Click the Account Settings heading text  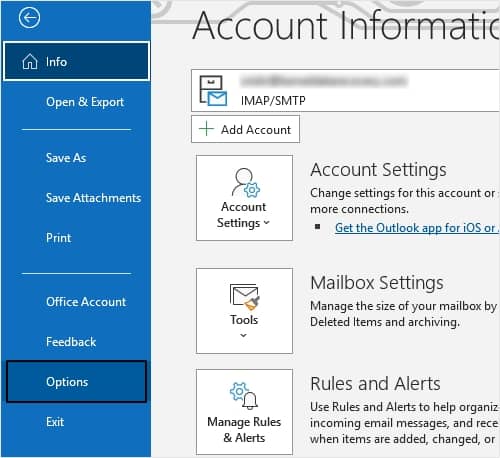tap(378, 170)
